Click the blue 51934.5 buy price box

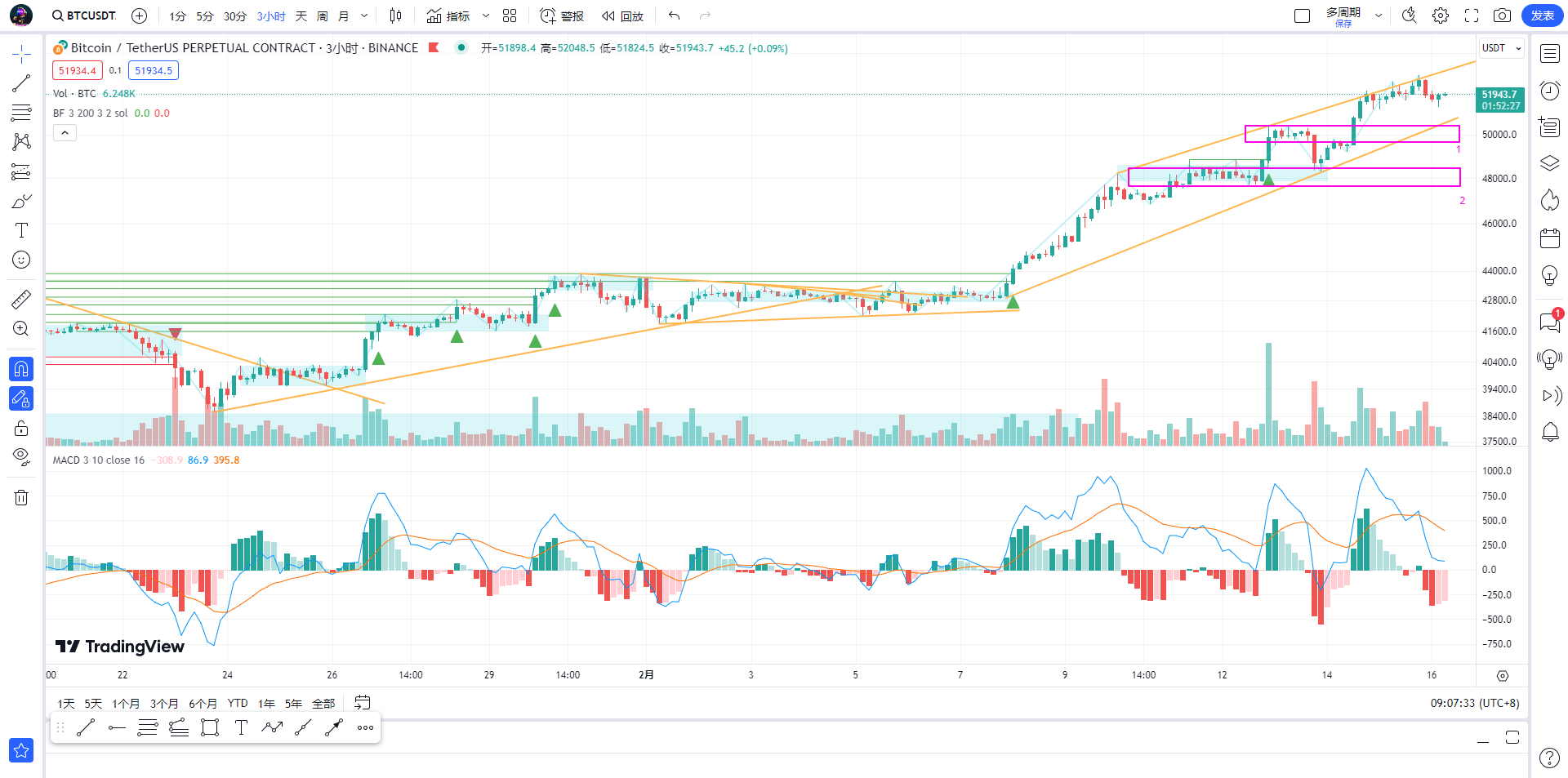click(x=154, y=70)
